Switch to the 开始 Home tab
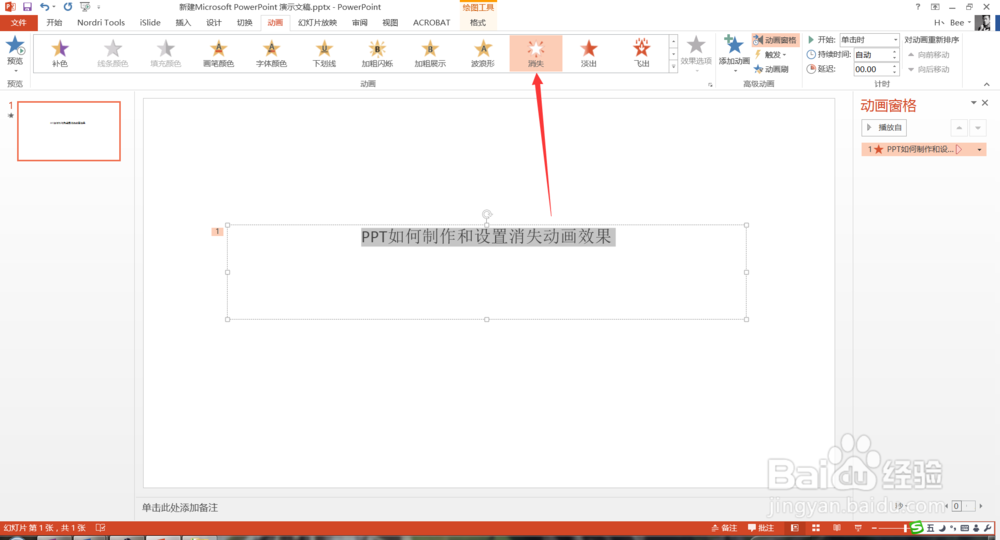 tap(54, 22)
